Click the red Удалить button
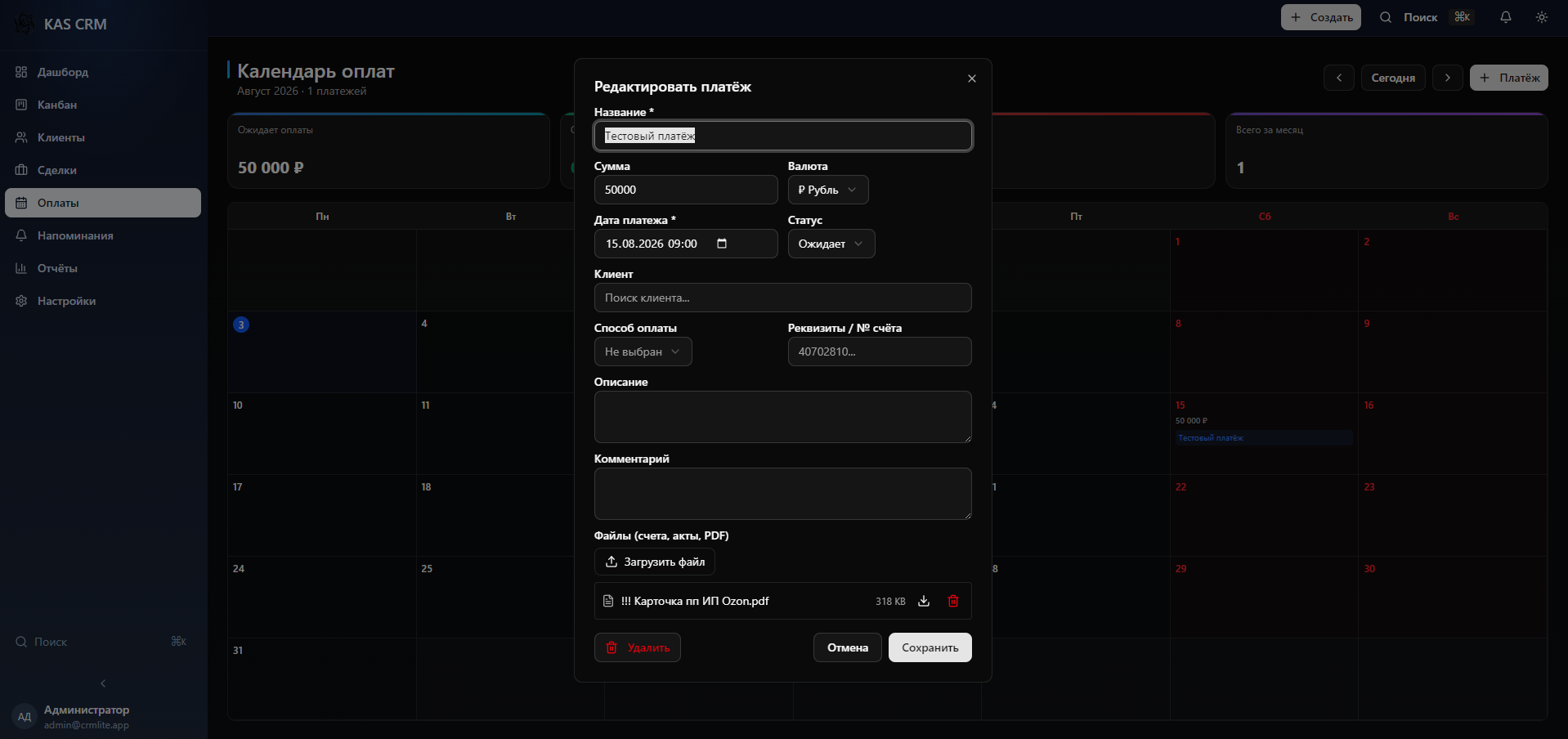Screen dimensions: 1568x739 click(x=638, y=647)
